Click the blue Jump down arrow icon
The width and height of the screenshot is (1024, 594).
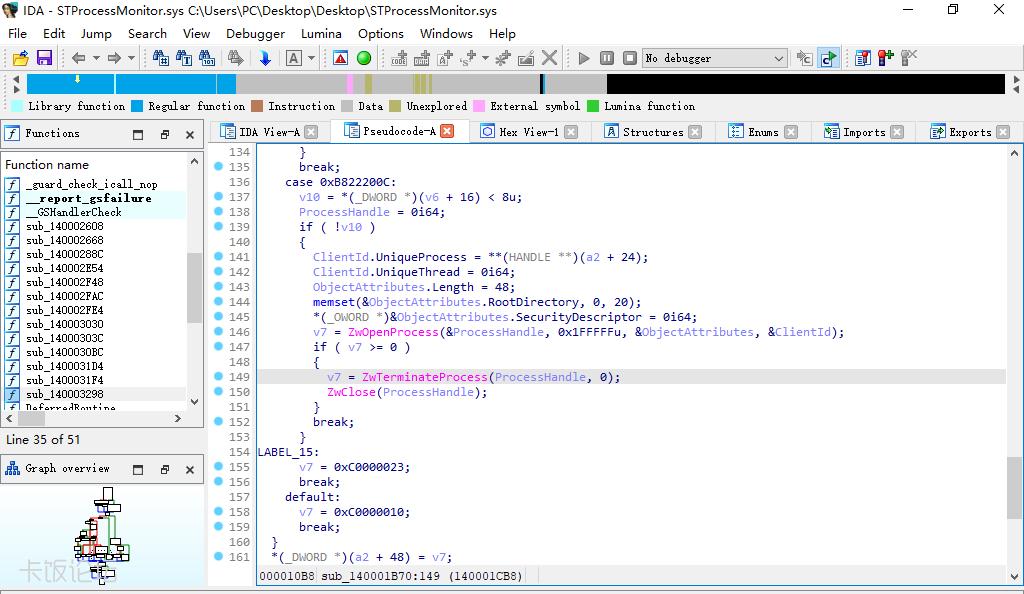[x=265, y=58]
